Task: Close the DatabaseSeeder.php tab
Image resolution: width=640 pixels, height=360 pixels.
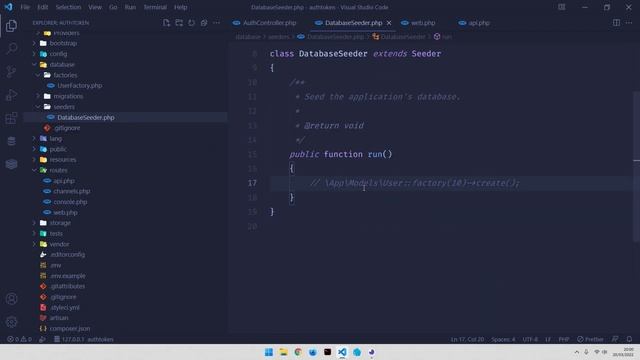Action: tap(389, 23)
